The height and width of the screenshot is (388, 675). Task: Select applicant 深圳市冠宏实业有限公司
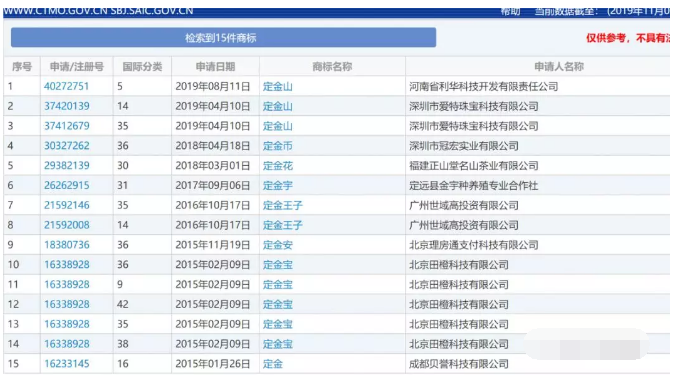click(x=464, y=146)
